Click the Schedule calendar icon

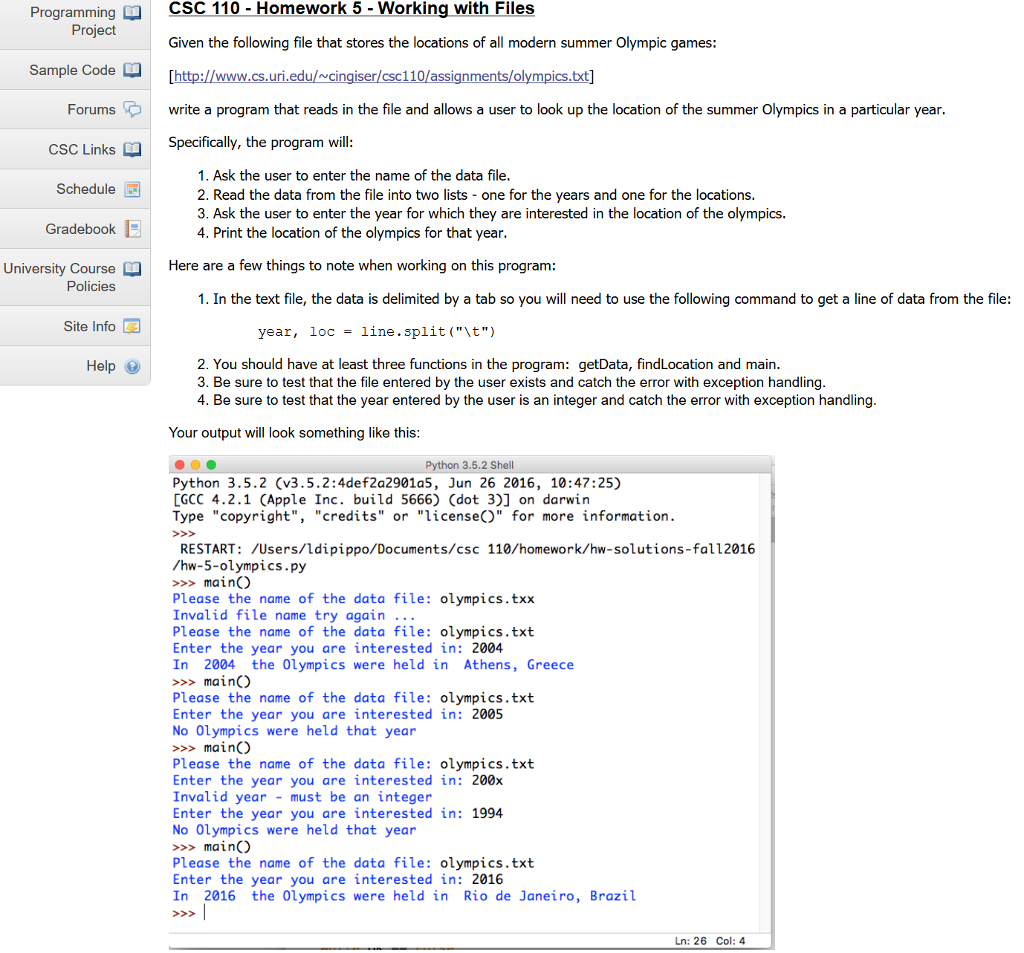click(132, 189)
